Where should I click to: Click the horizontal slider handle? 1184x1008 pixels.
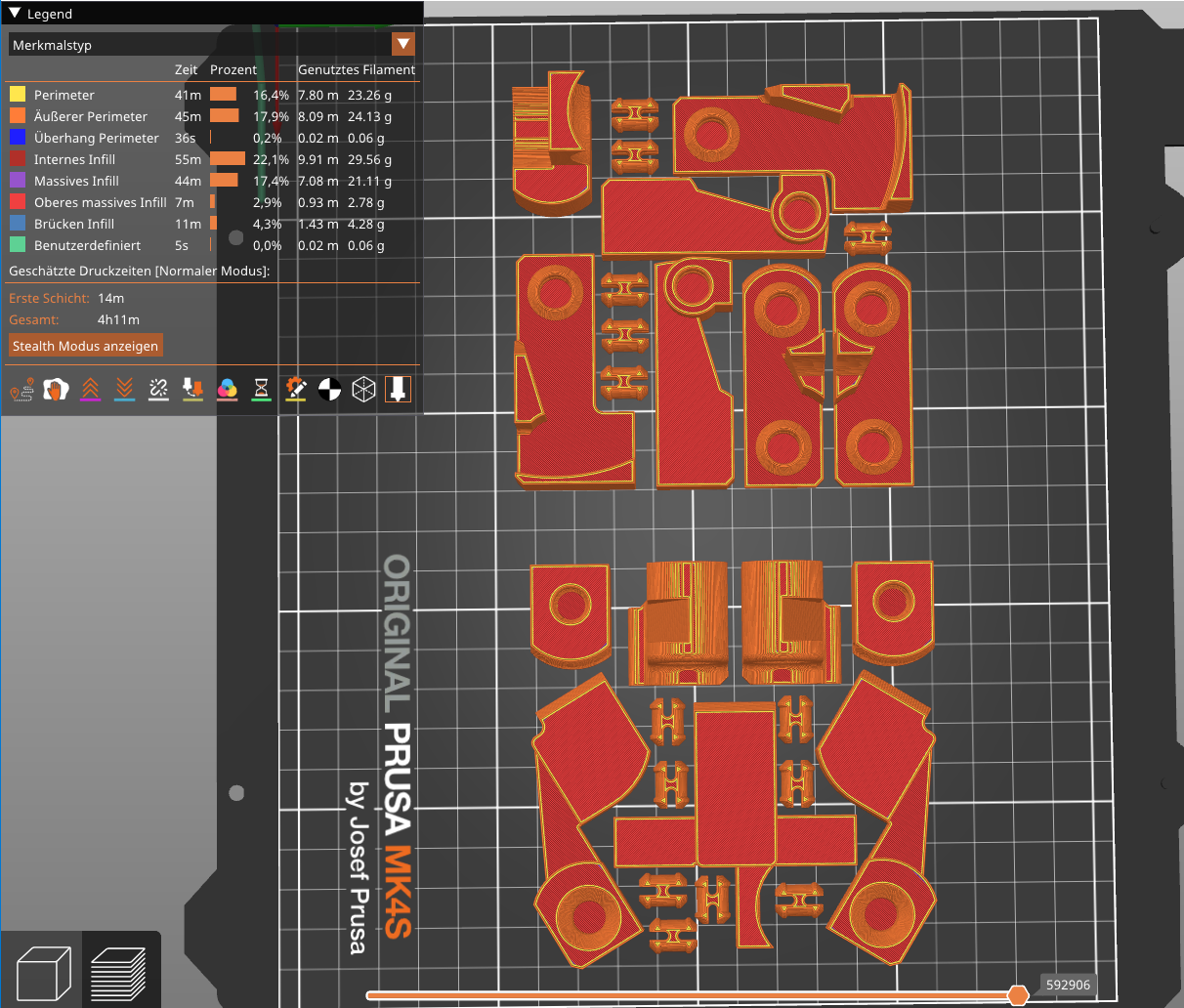[1018, 994]
